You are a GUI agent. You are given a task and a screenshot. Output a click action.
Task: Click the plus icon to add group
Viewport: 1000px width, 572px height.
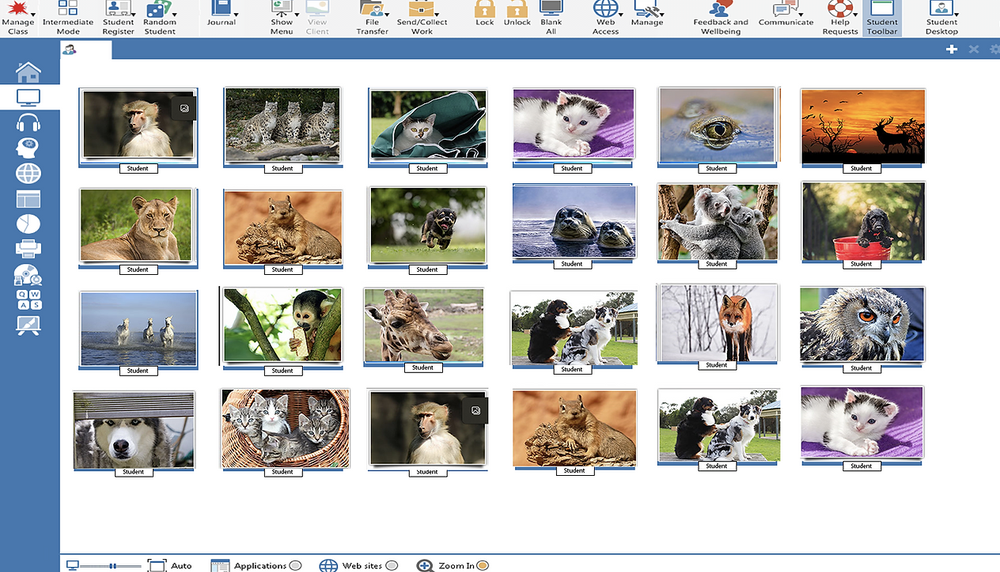[952, 49]
